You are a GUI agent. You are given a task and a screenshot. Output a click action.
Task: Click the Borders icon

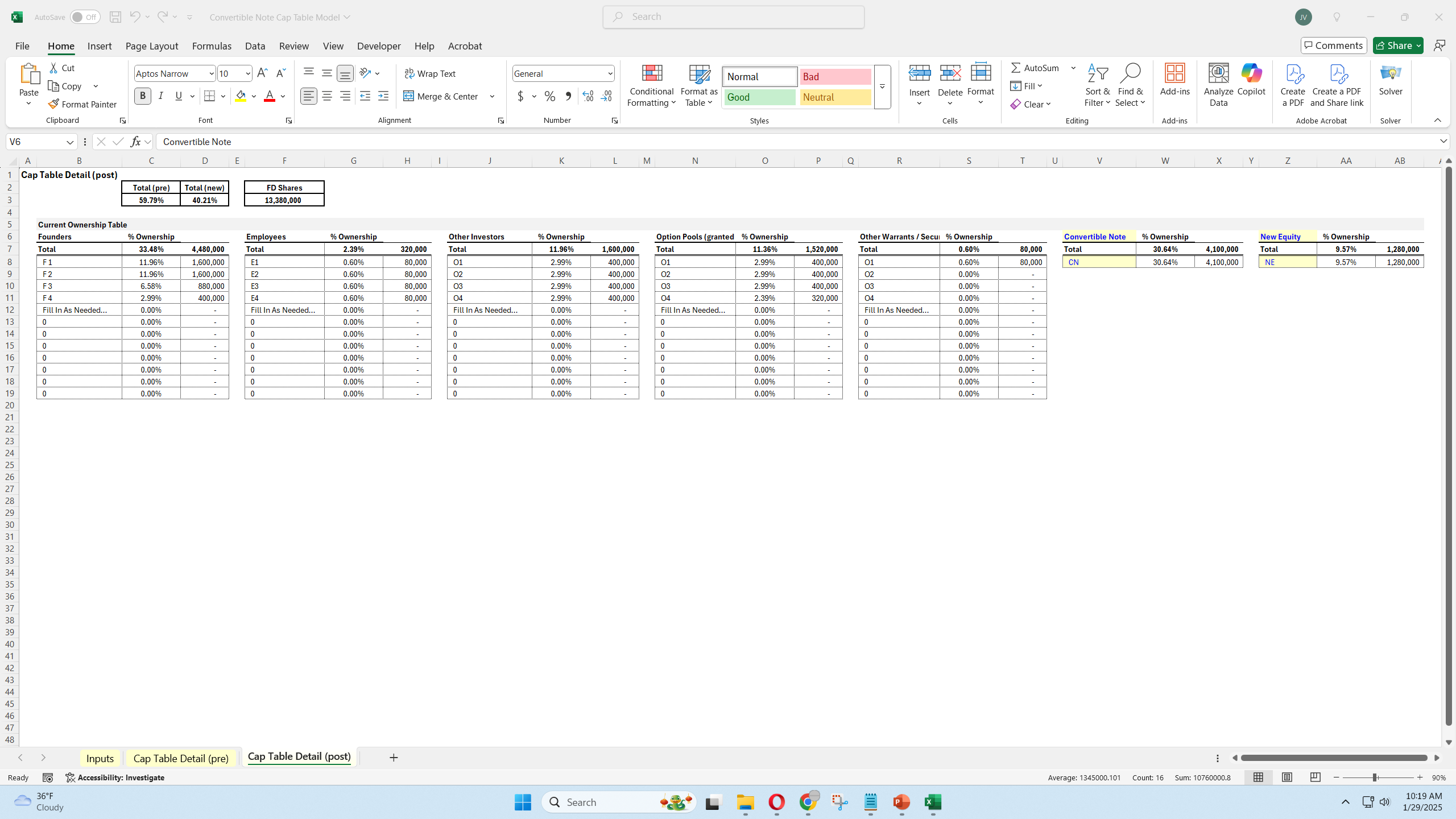pos(209,96)
